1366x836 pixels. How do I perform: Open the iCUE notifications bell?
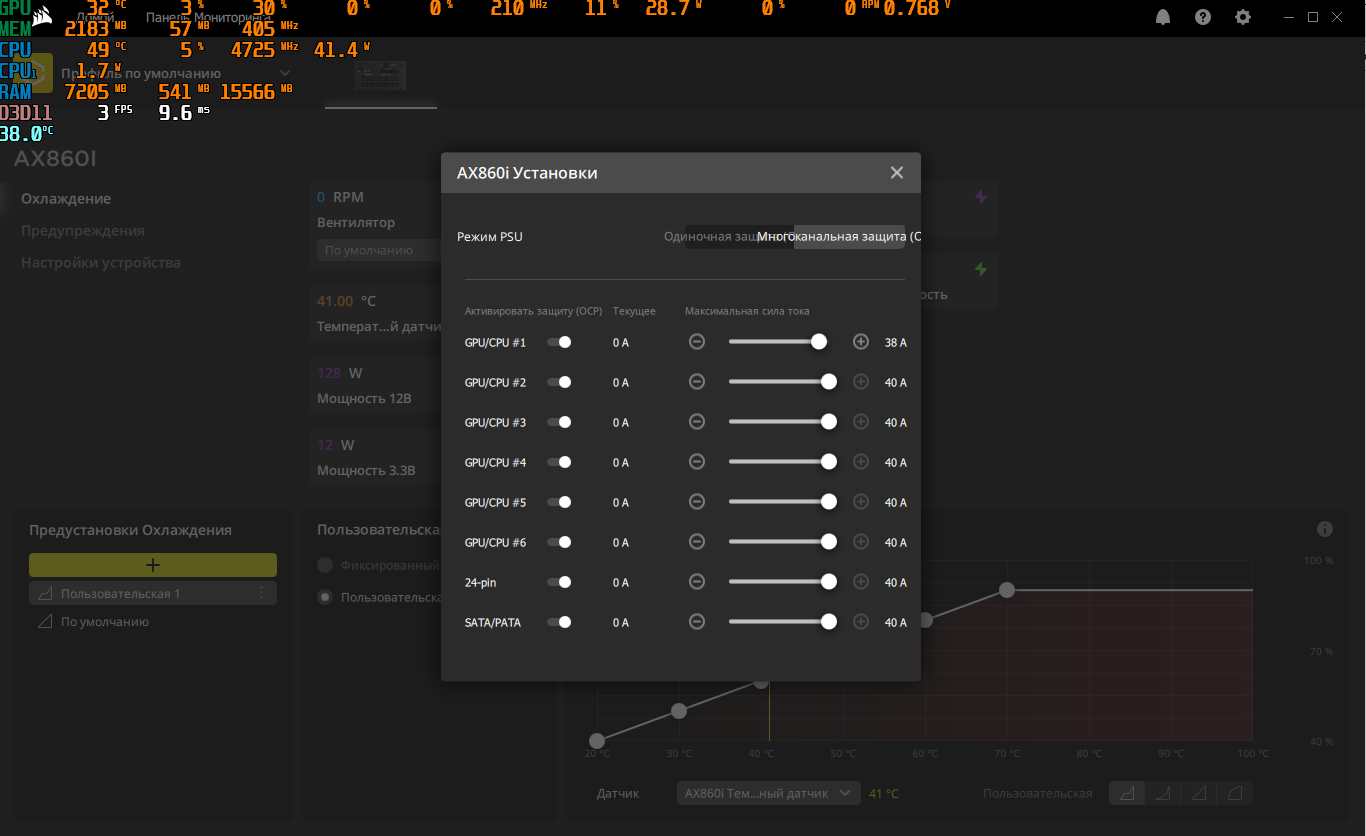coord(1163,17)
